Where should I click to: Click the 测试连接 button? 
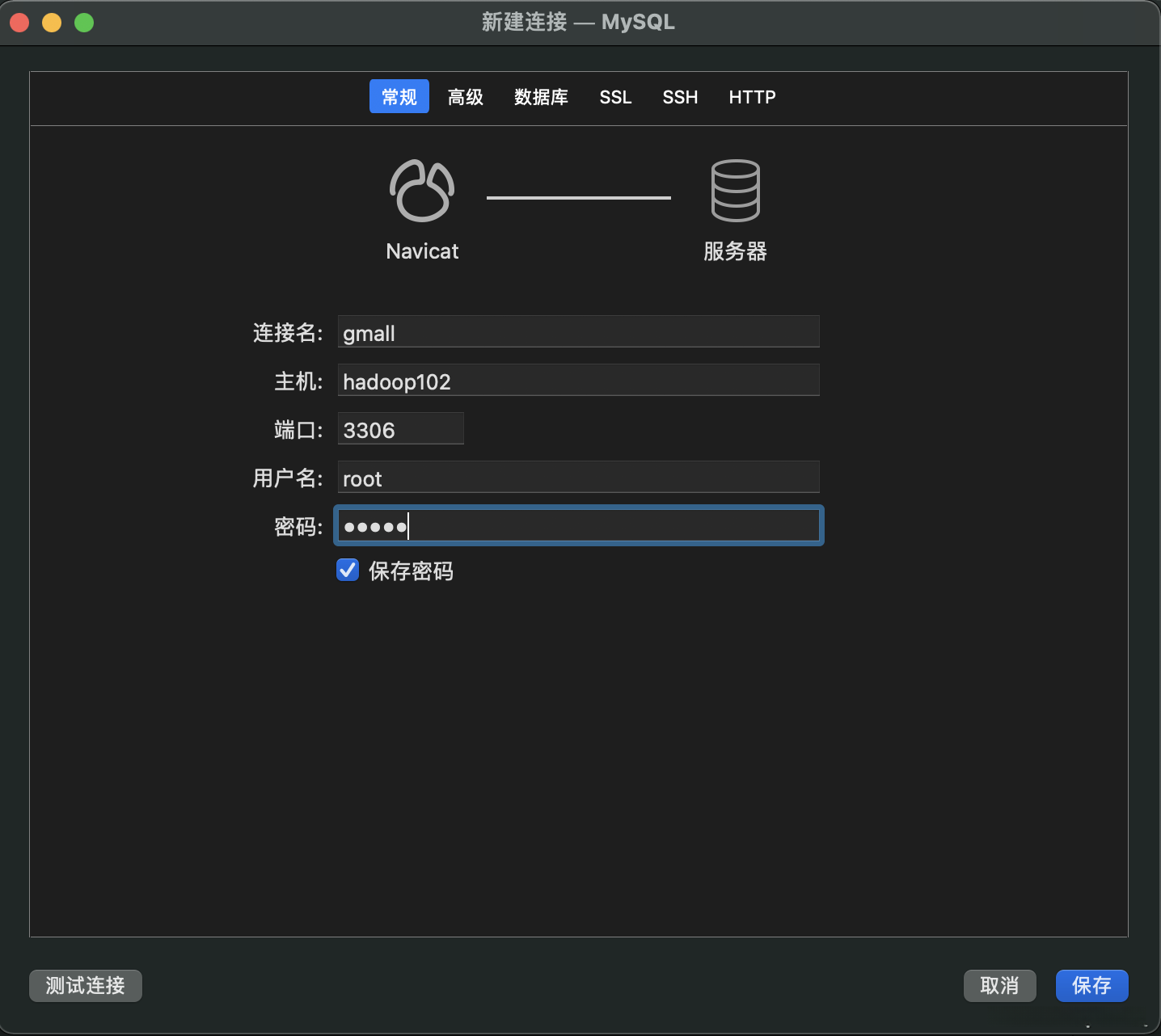(x=85, y=986)
